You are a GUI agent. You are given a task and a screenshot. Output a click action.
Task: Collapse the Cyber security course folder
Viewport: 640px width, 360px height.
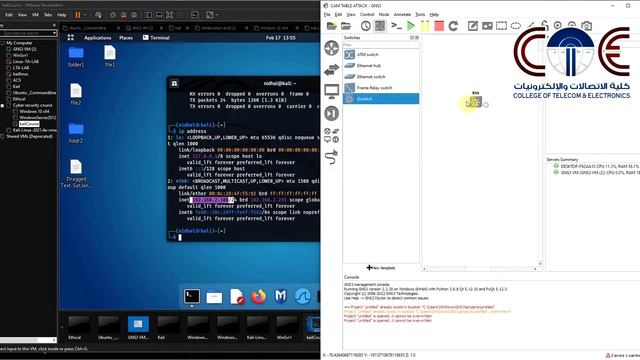pos(2,105)
